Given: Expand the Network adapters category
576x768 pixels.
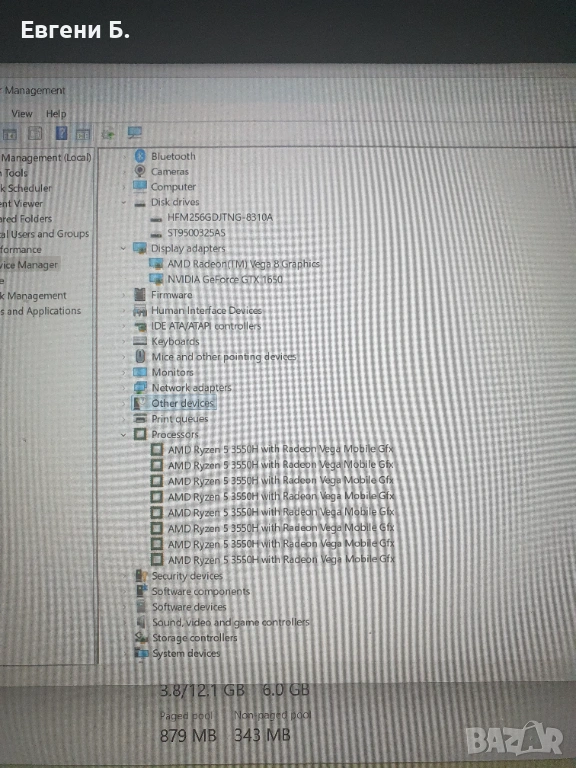Looking at the screenshot, I should coord(123,387).
